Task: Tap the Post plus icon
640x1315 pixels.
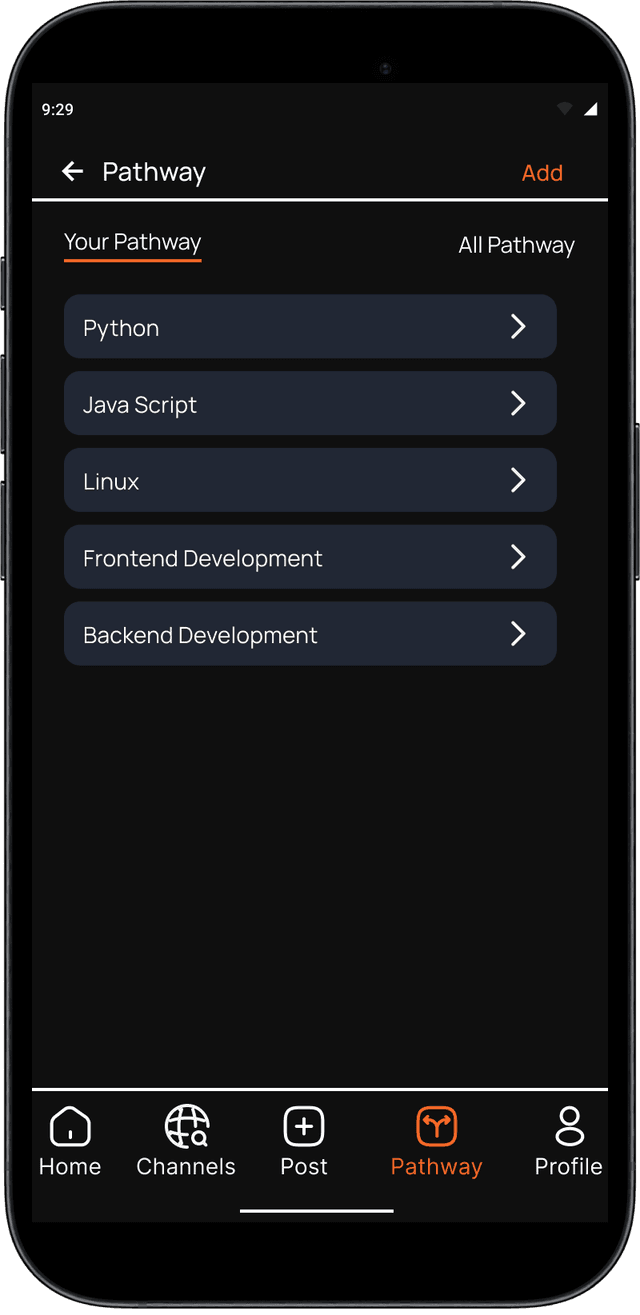Action: tap(304, 1126)
